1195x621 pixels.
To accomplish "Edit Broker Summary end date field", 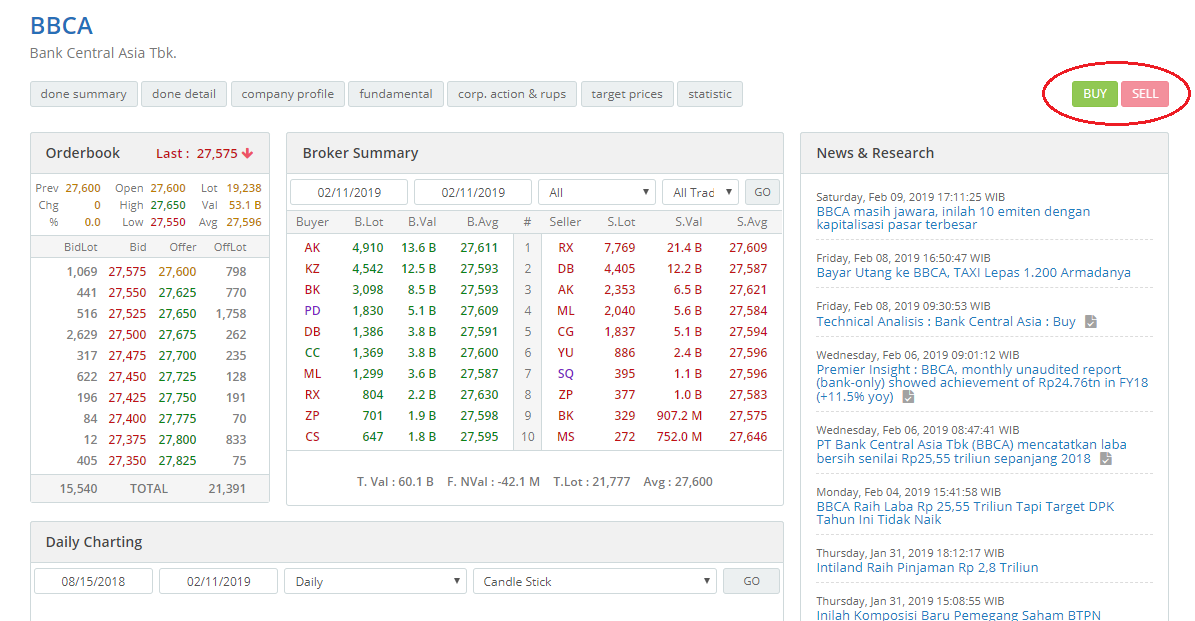I will tap(473, 192).
